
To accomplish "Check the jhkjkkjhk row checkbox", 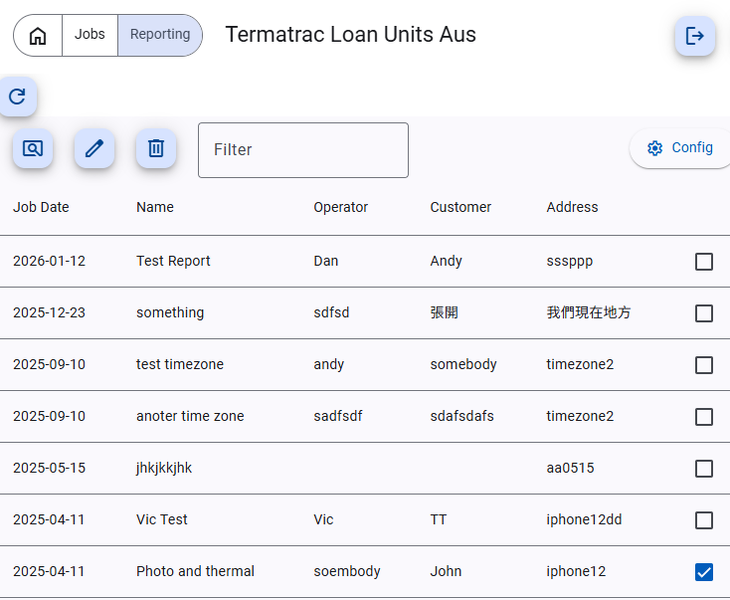I will pyautogui.click(x=704, y=468).
